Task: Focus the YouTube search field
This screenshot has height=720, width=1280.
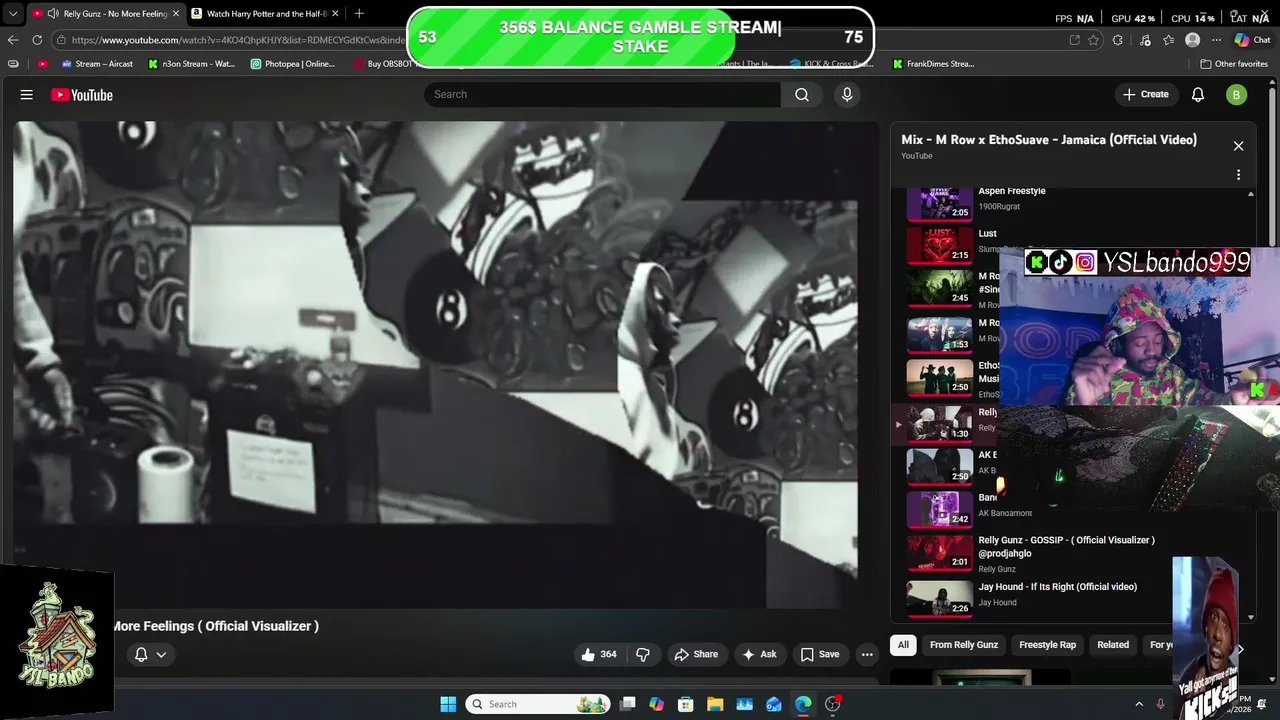Action: coord(602,94)
